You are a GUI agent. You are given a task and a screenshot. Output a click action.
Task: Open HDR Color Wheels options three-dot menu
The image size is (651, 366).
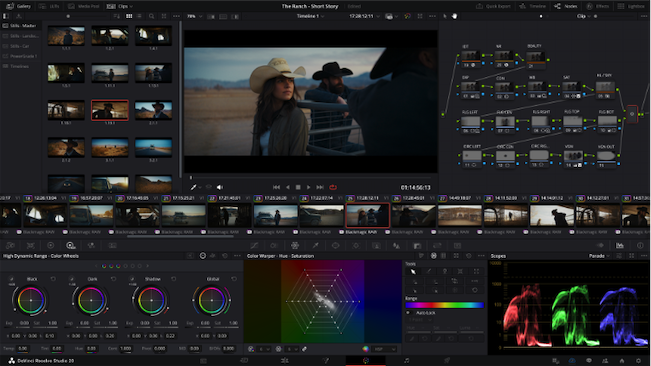(x=237, y=256)
